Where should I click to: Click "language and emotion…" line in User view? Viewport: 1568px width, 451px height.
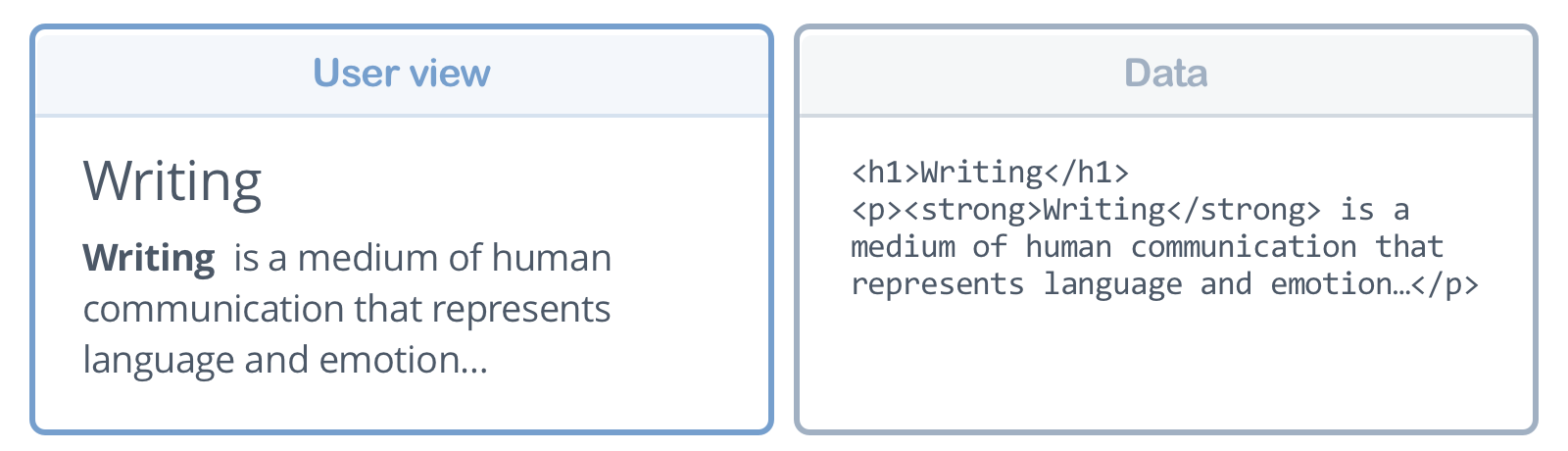[284, 361]
